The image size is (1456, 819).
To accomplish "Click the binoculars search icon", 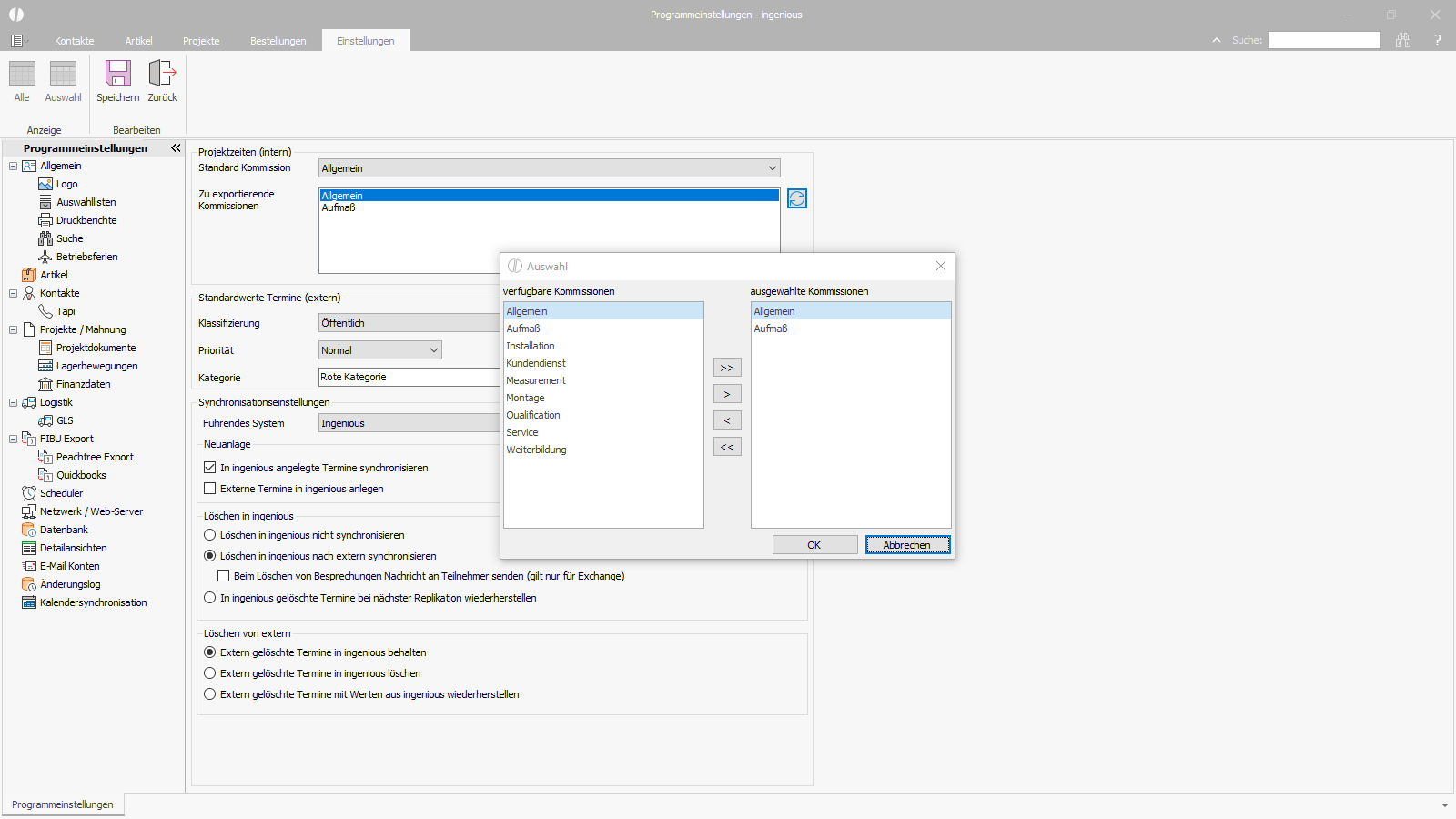I will [1403, 40].
